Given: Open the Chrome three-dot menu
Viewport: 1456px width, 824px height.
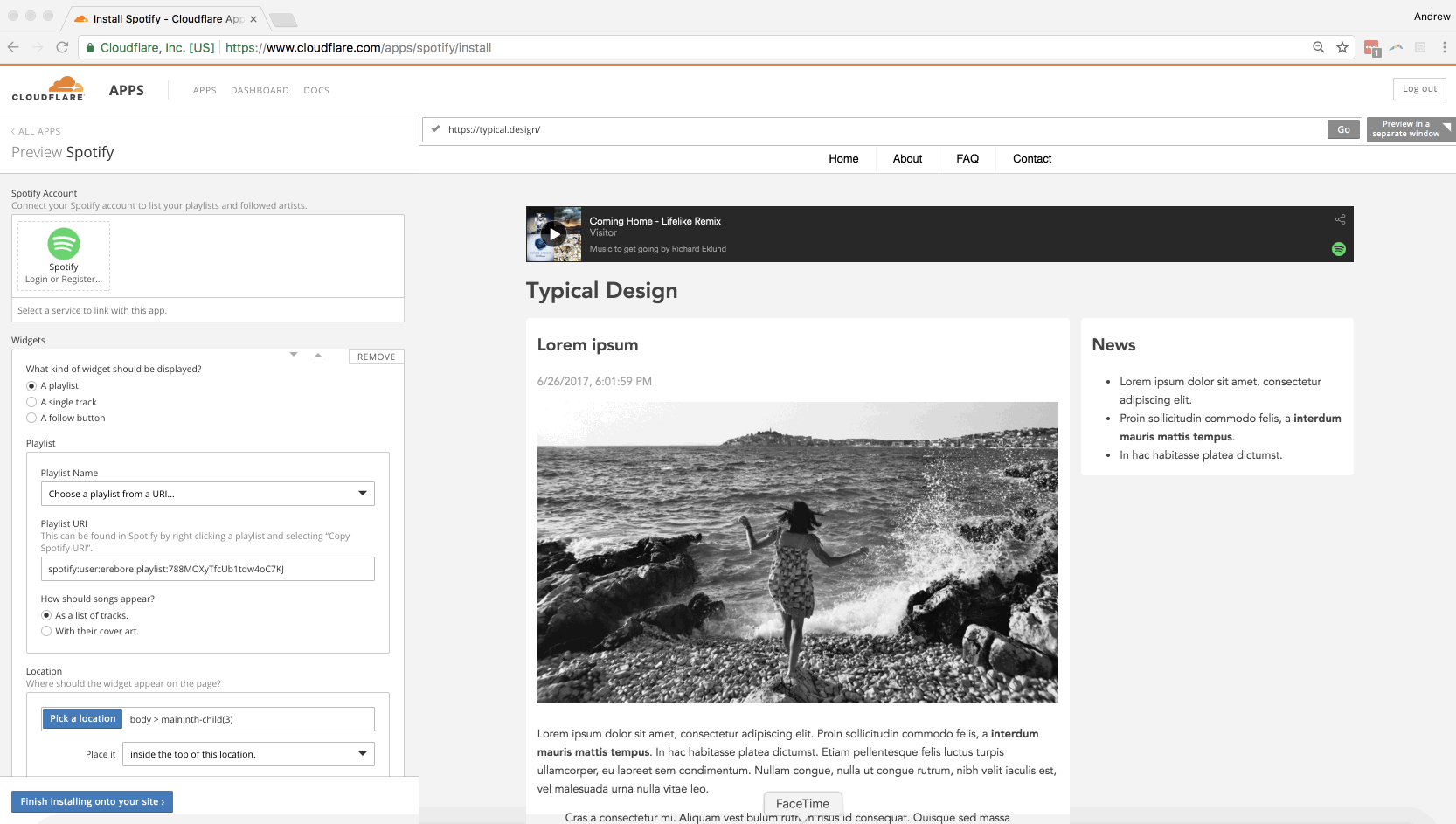Looking at the screenshot, I should (x=1444, y=47).
